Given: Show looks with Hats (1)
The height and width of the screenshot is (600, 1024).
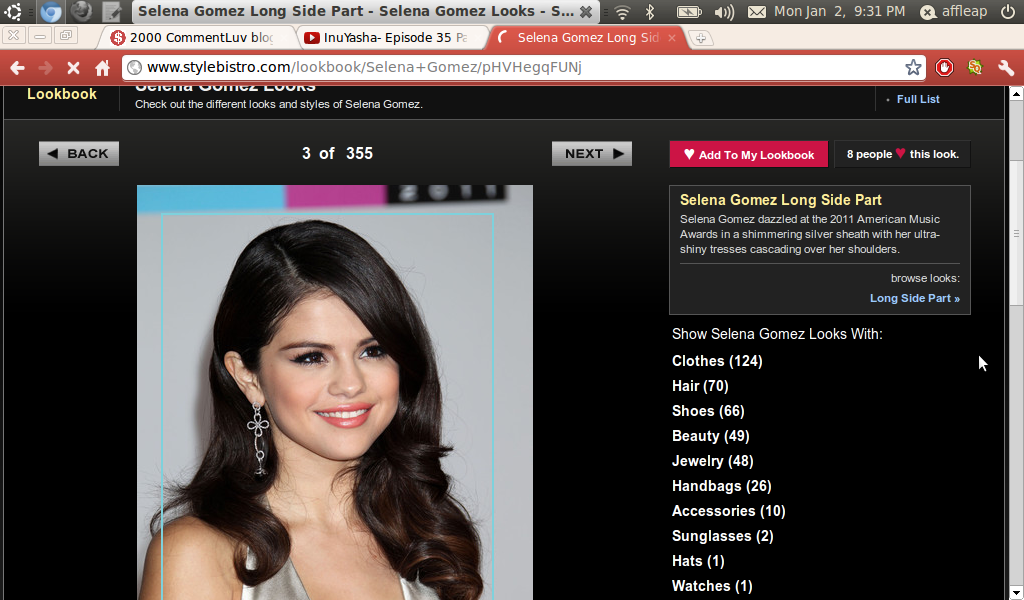Looking at the screenshot, I should point(698,561).
